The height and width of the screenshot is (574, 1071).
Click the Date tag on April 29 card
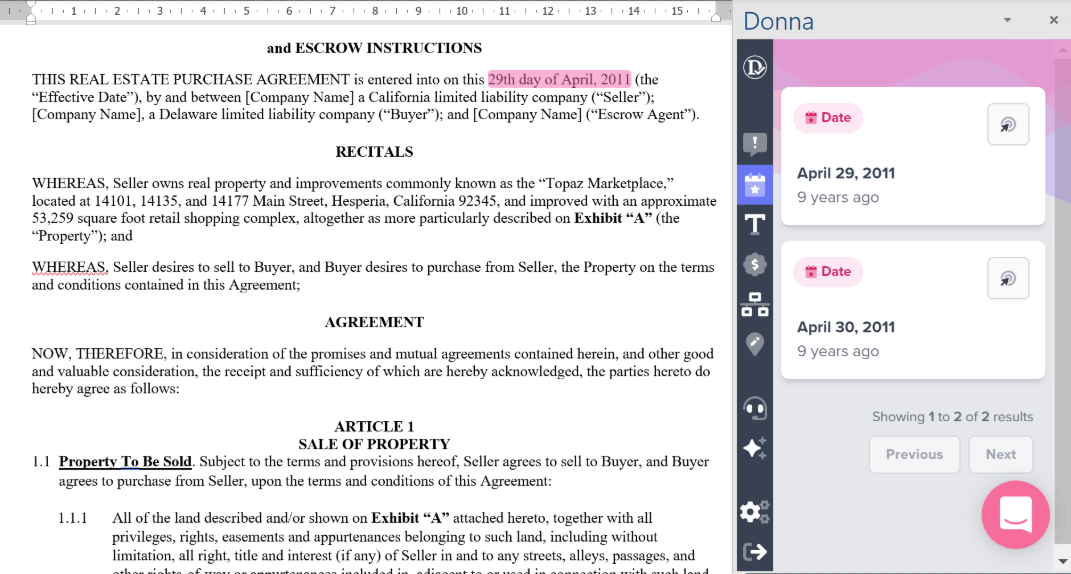coord(828,118)
